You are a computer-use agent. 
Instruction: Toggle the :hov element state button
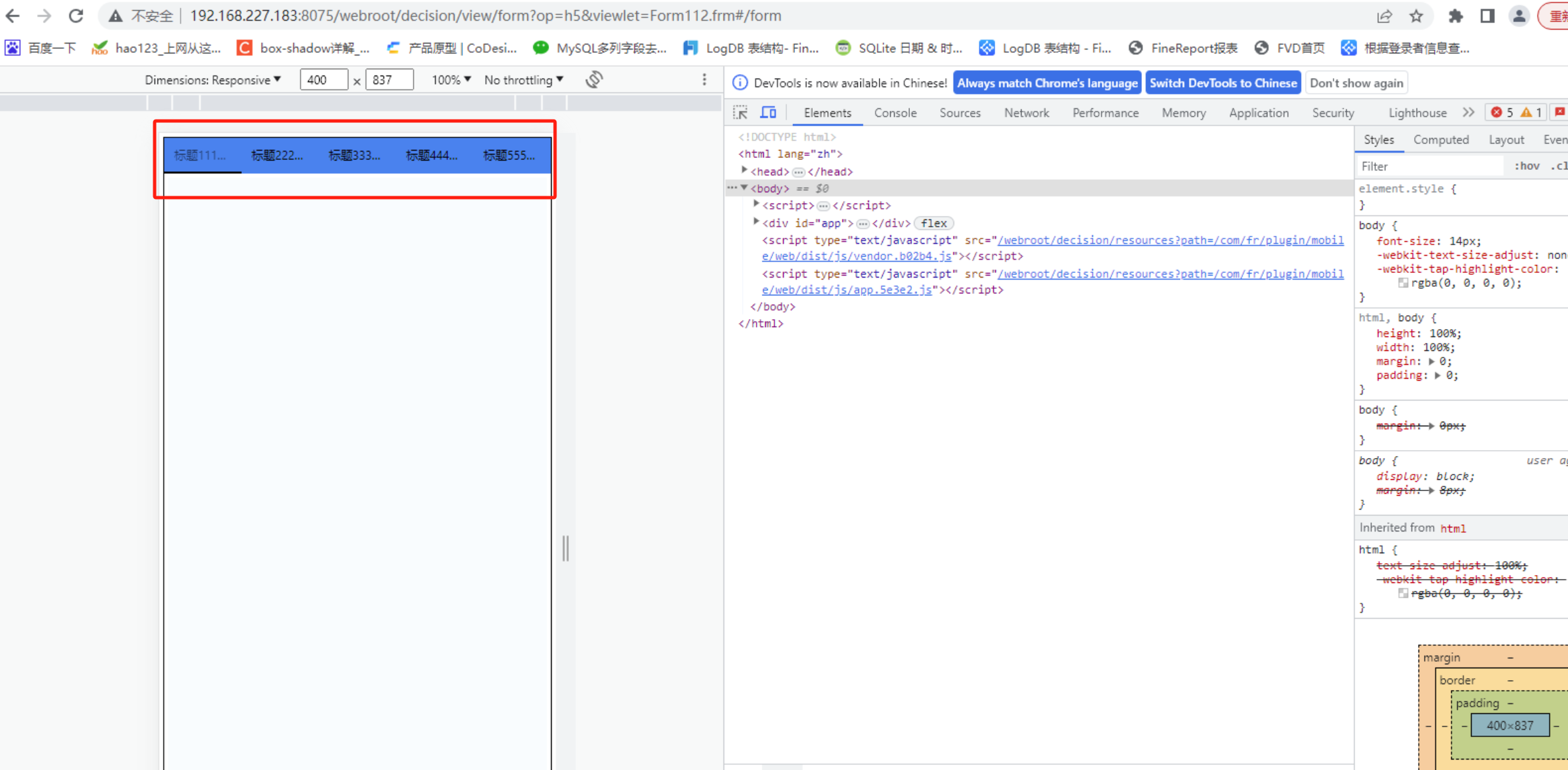pyautogui.click(x=1527, y=166)
